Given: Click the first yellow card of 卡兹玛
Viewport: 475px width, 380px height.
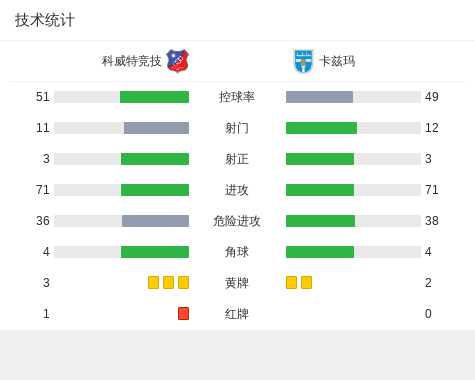Looking at the screenshot, I should click(x=291, y=282).
